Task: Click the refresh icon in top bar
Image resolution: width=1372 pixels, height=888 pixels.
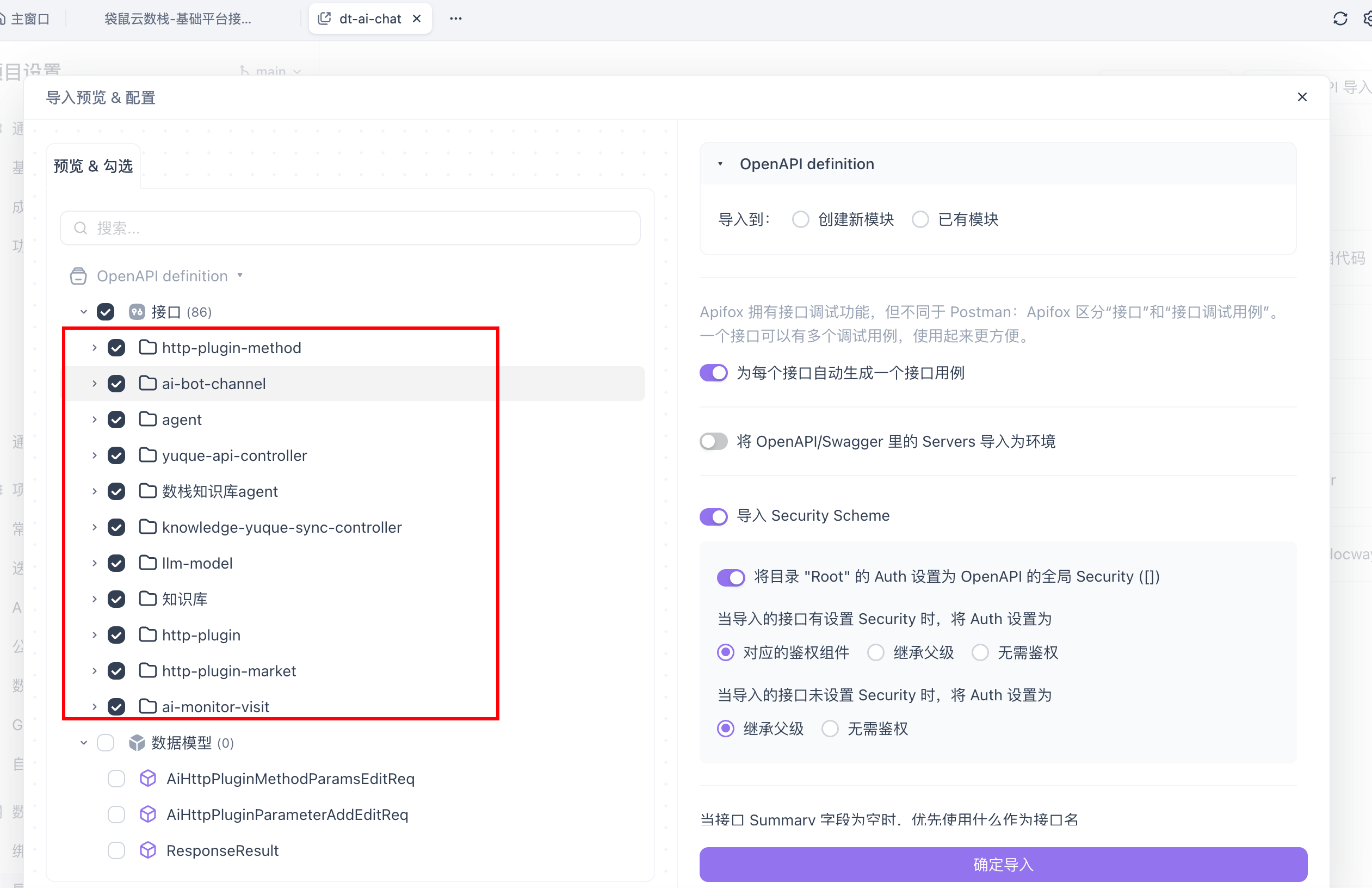Action: 1340,18
